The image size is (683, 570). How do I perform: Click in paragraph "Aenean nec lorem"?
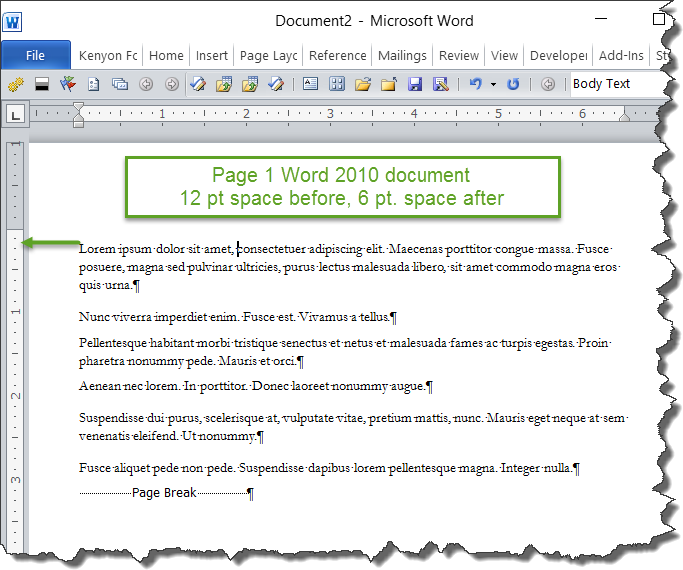tap(256, 386)
